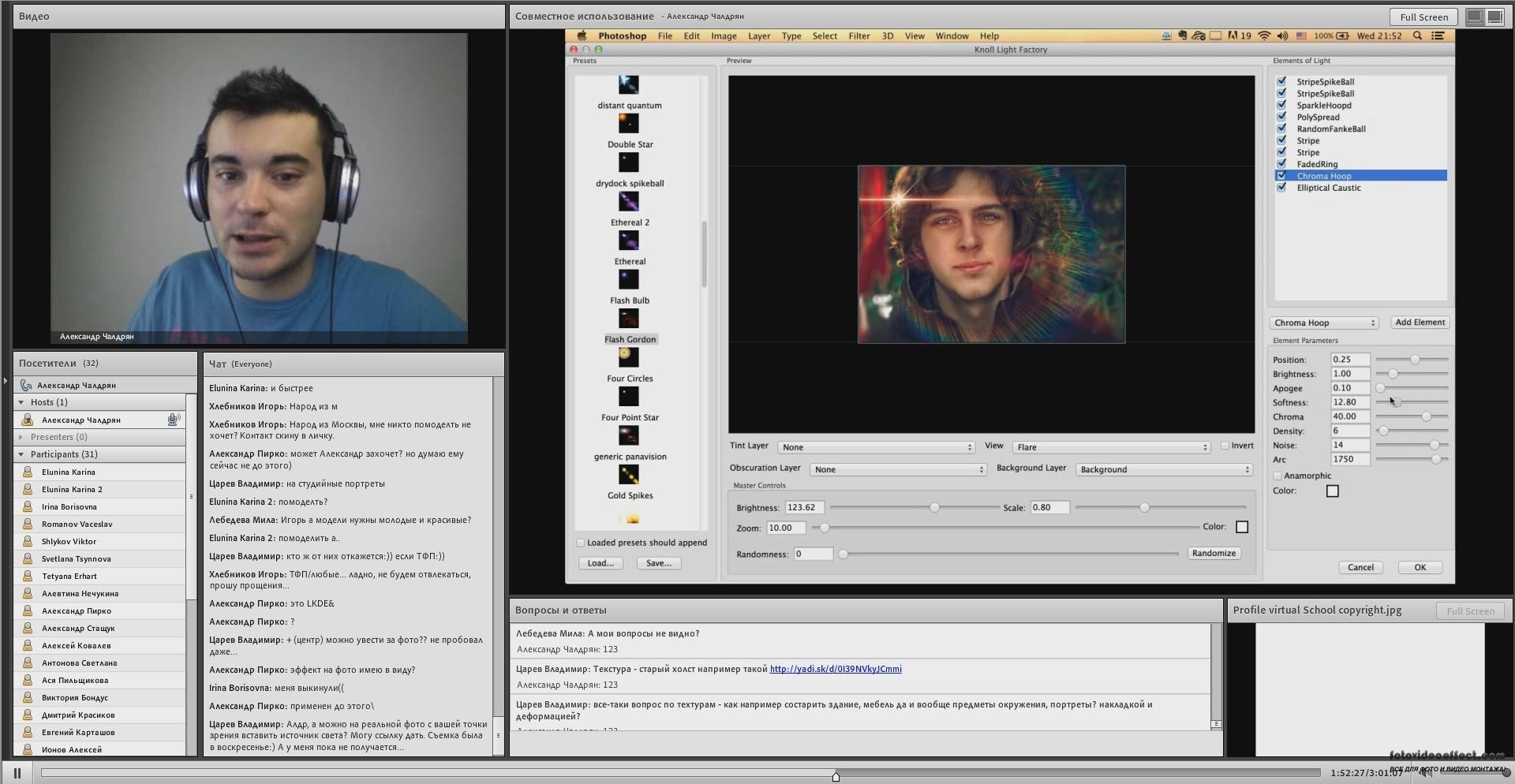1515x784 pixels.
Task: Open the Adobe status icon showing 19
Action: 1239,35
